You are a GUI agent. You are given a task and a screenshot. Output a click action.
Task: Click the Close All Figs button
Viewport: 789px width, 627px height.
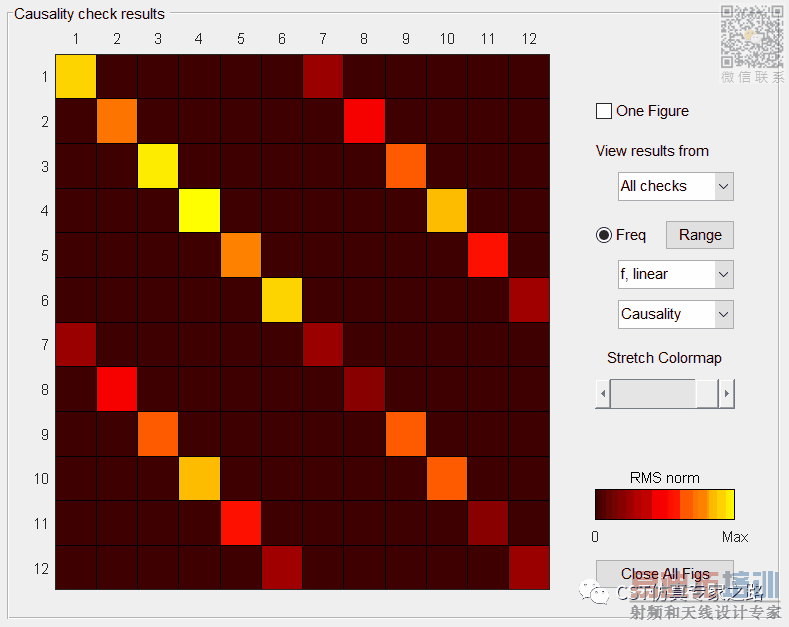[665, 574]
